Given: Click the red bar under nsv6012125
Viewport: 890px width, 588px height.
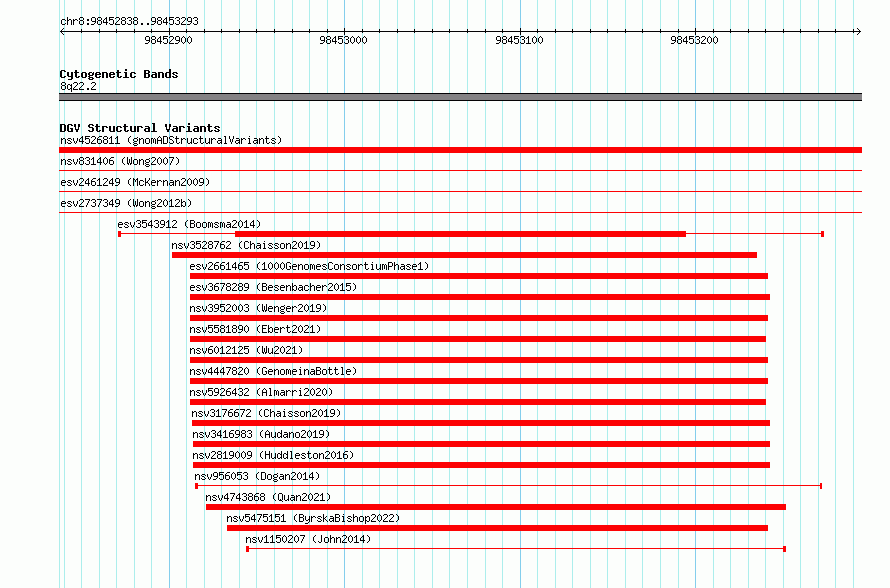Looking at the screenshot, I should click(479, 360).
